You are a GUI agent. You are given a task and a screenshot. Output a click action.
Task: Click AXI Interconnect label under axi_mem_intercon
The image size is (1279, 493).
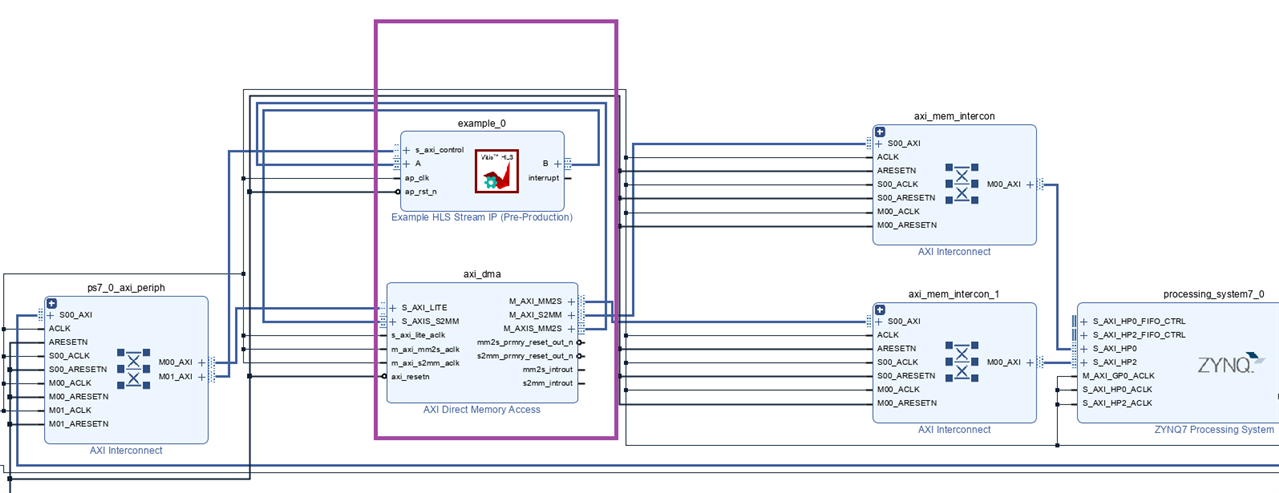[954, 251]
